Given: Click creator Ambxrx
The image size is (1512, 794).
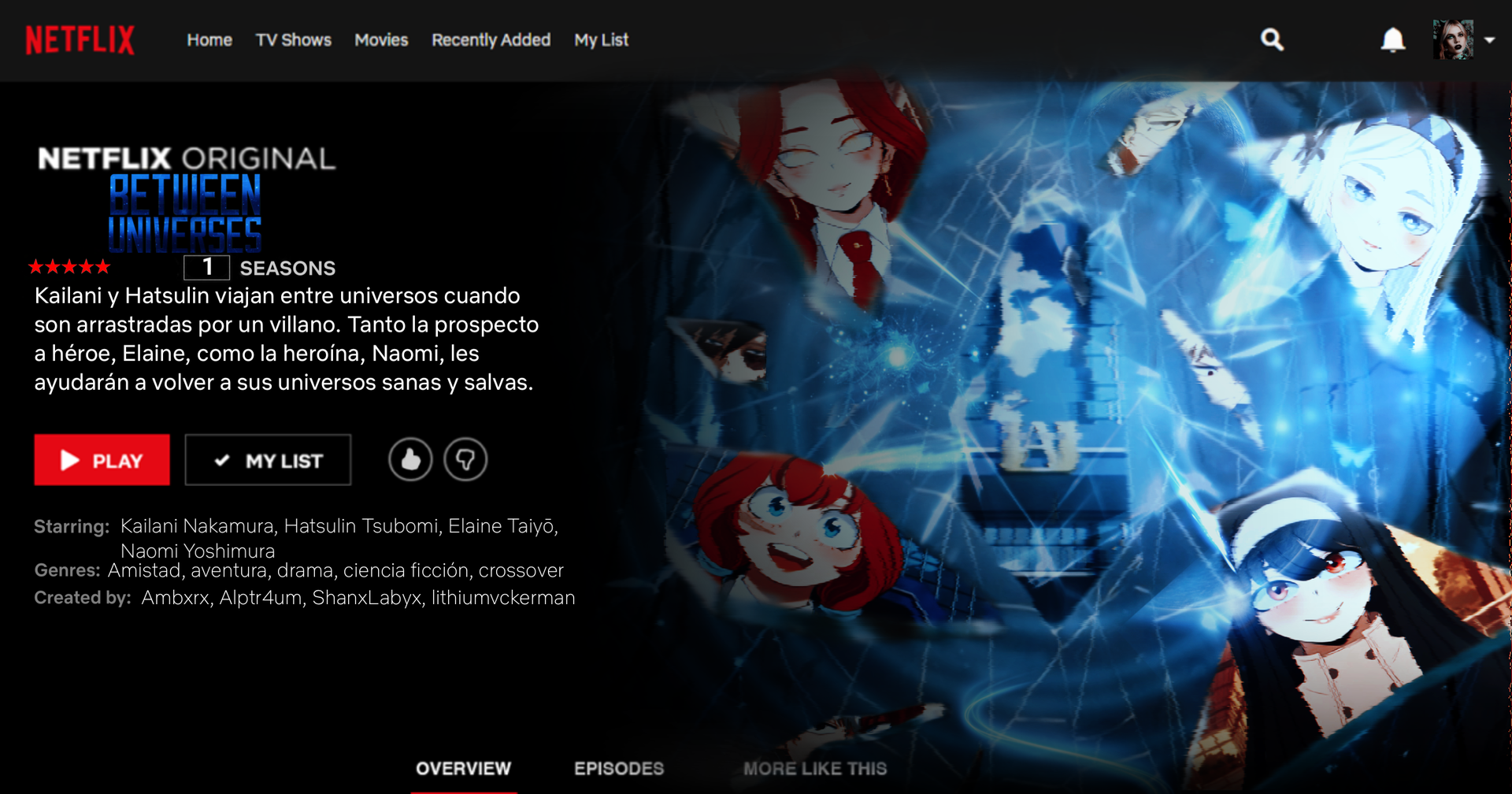Looking at the screenshot, I should click(x=175, y=598).
